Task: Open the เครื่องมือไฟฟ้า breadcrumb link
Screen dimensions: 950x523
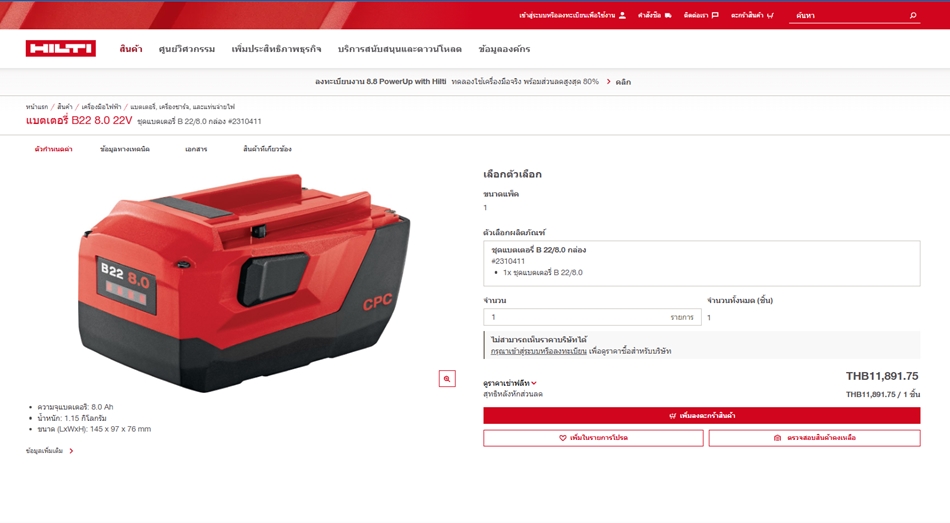Action: (x=101, y=107)
